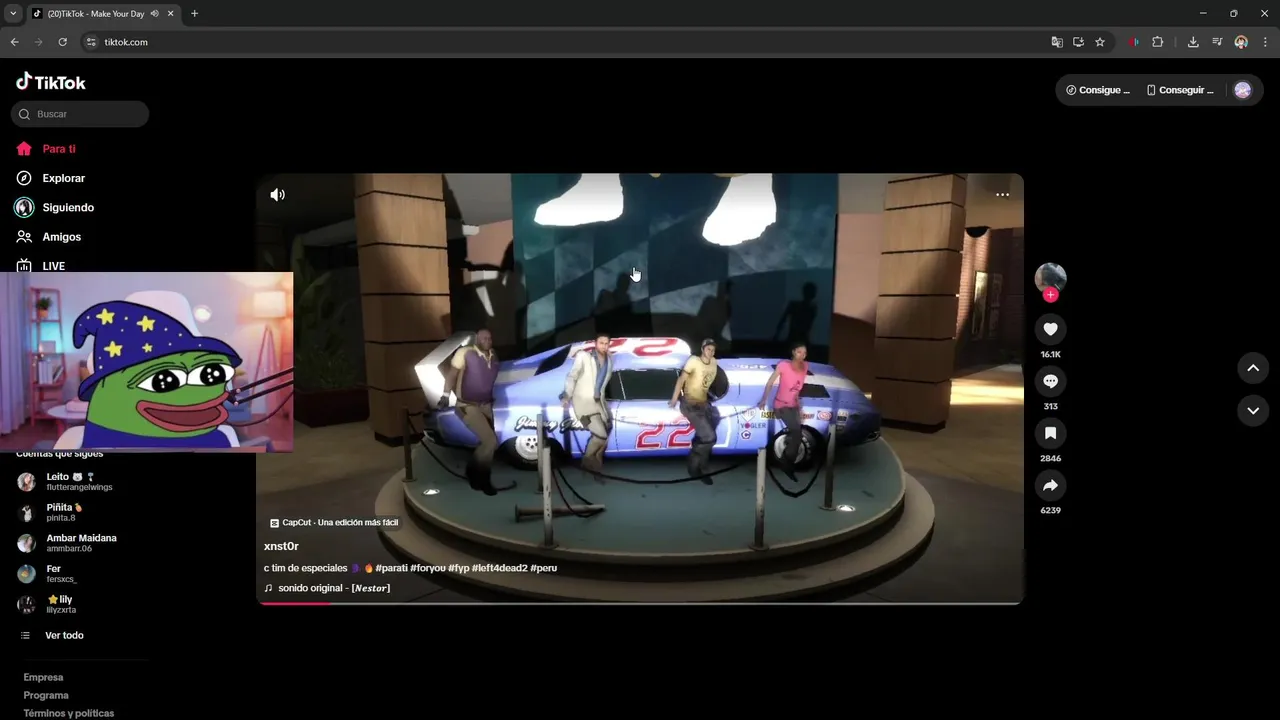Open the sonido original - Nestor sound link

pyautogui.click(x=327, y=588)
